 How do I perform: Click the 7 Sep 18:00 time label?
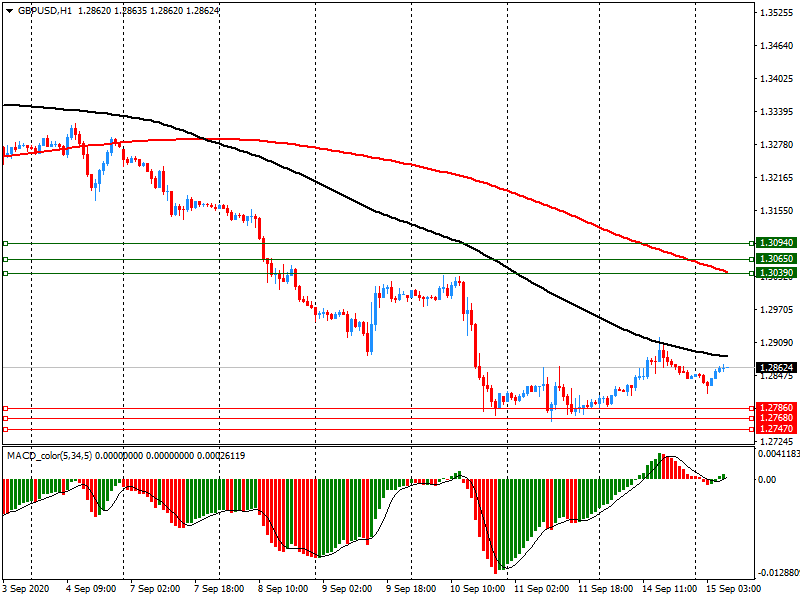click(219, 589)
